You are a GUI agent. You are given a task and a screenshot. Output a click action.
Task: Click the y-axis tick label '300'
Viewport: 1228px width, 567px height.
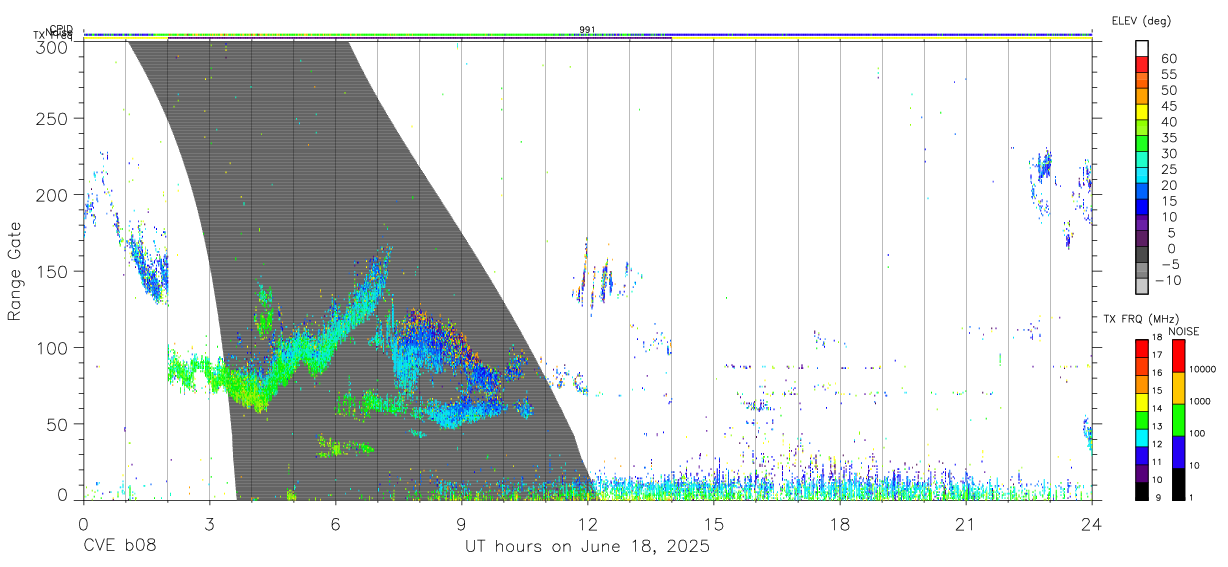click(53, 47)
